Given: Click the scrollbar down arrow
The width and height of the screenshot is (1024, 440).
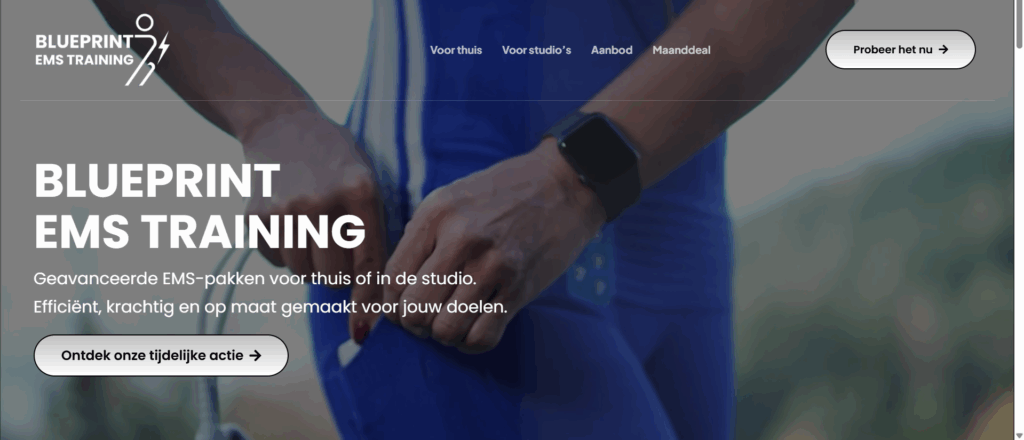Looking at the screenshot, I should coord(1019,435).
